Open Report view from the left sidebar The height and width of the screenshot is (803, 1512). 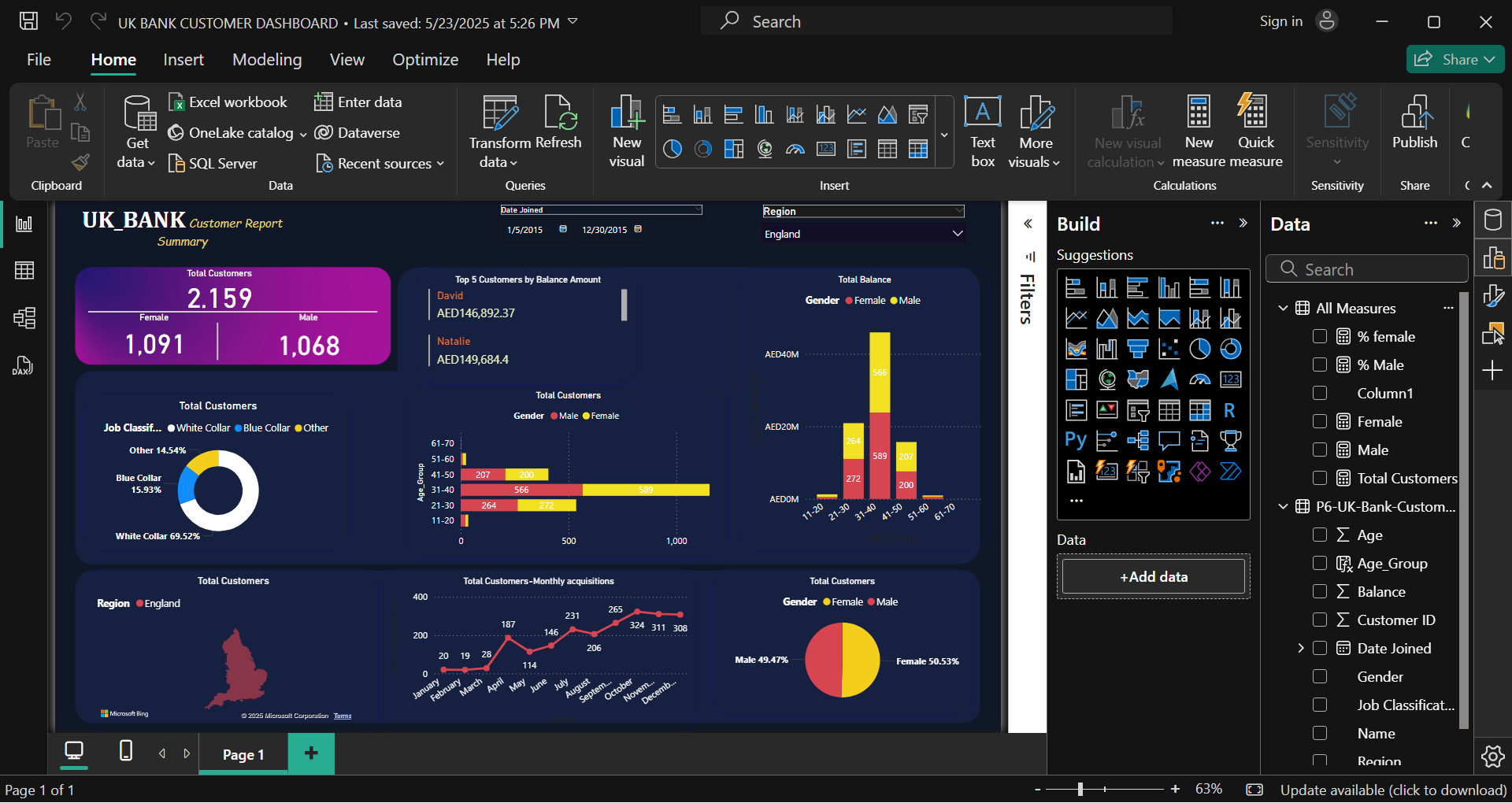pos(24,224)
